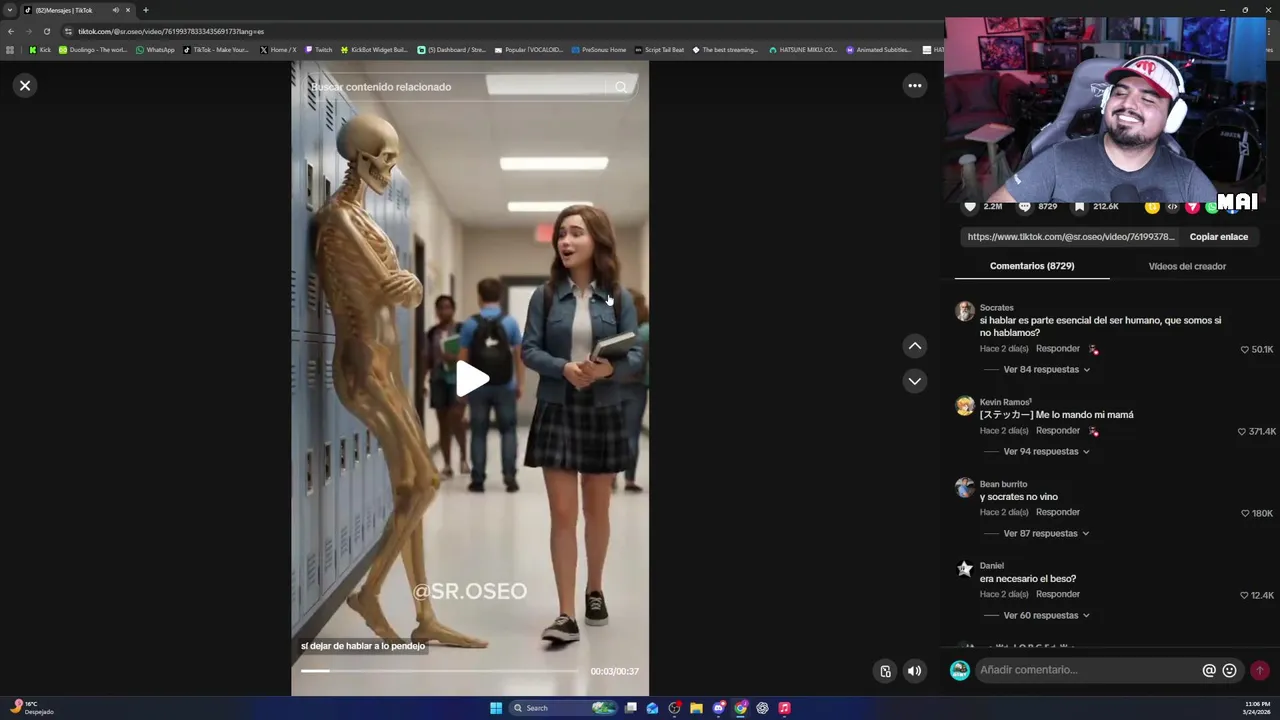Toggle the auto-scroll icon beside volume

tap(885, 671)
